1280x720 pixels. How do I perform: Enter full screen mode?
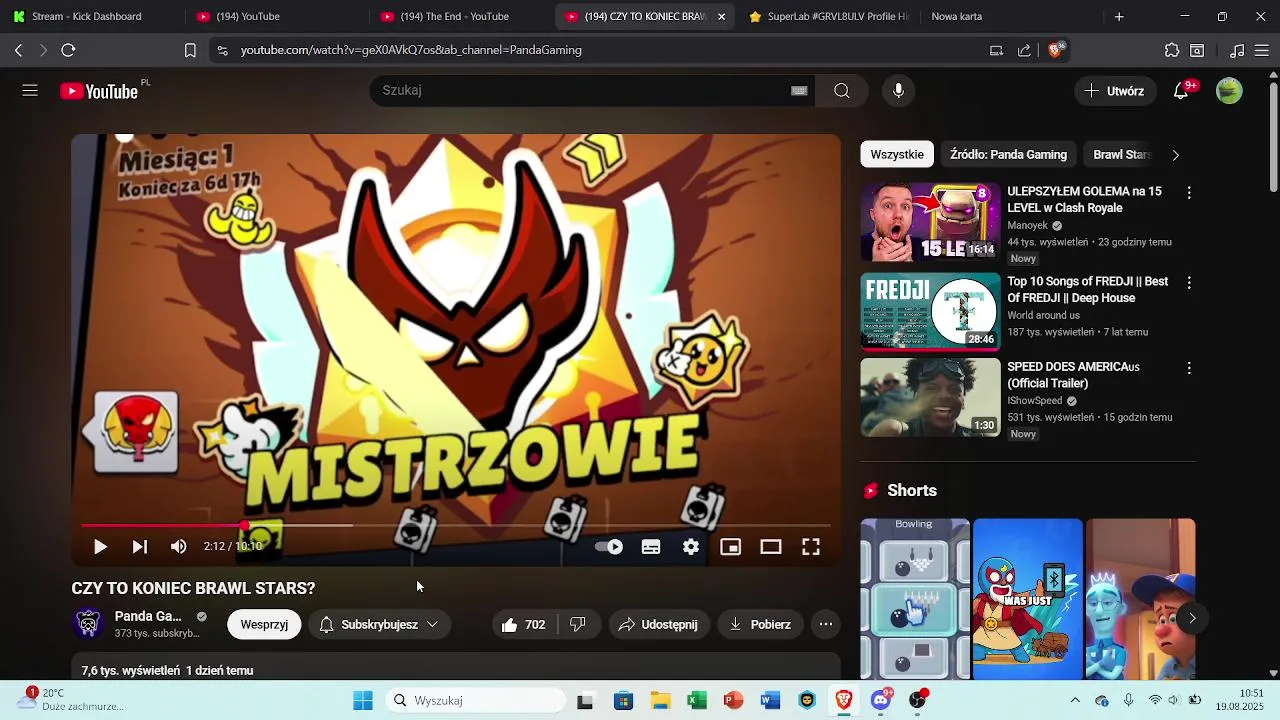click(x=811, y=547)
